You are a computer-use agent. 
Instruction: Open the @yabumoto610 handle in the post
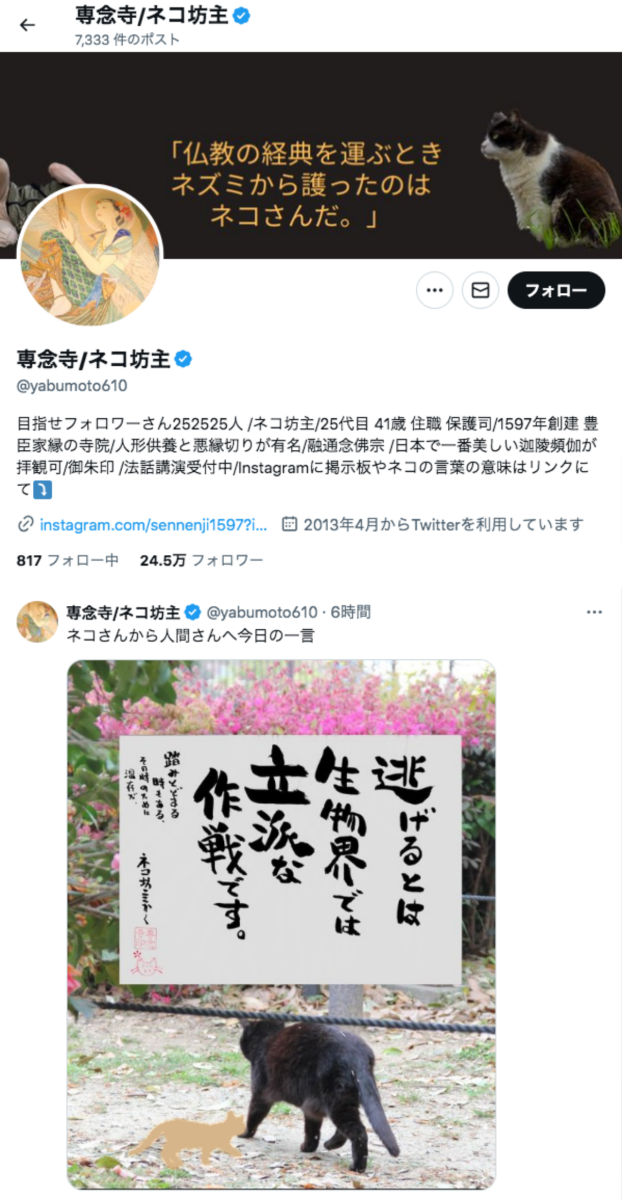262,612
